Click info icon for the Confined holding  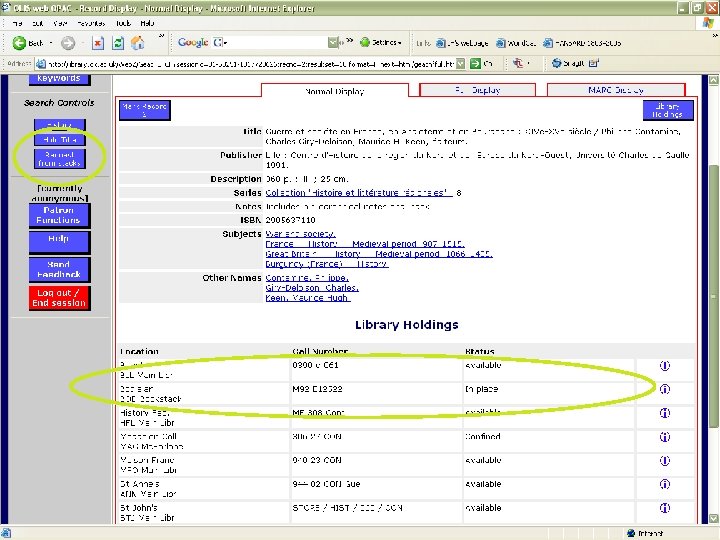(664, 437)
